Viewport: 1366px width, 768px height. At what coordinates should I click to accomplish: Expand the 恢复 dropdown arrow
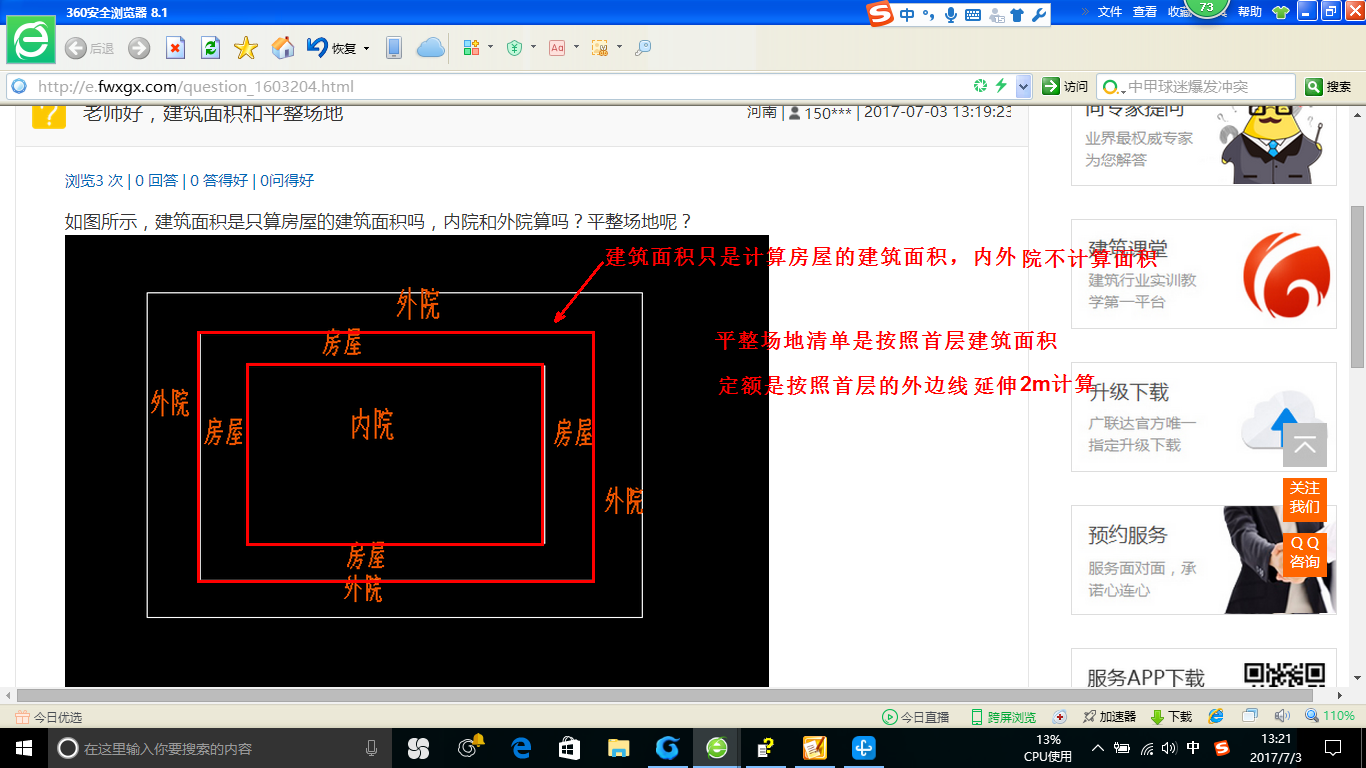(366, 48)
